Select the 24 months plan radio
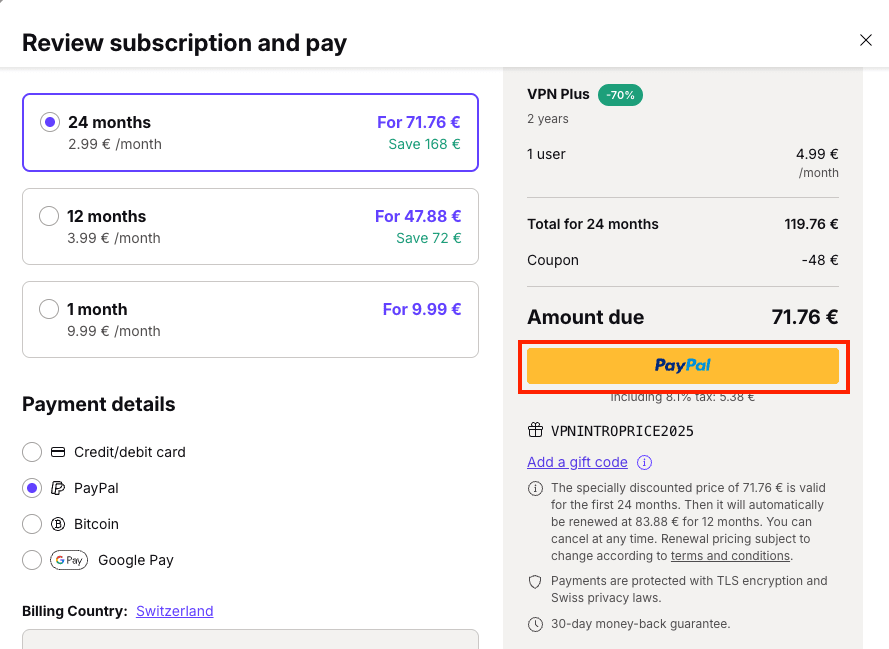 coord(50,122)
